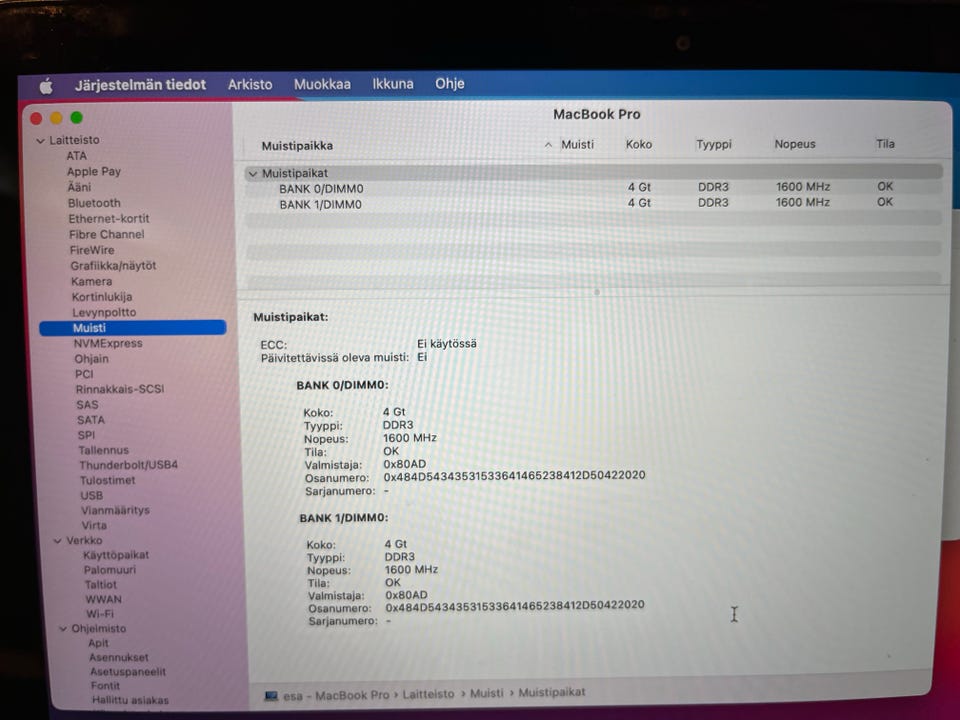Select Vianmääritys in sidebar

(115, 511)
